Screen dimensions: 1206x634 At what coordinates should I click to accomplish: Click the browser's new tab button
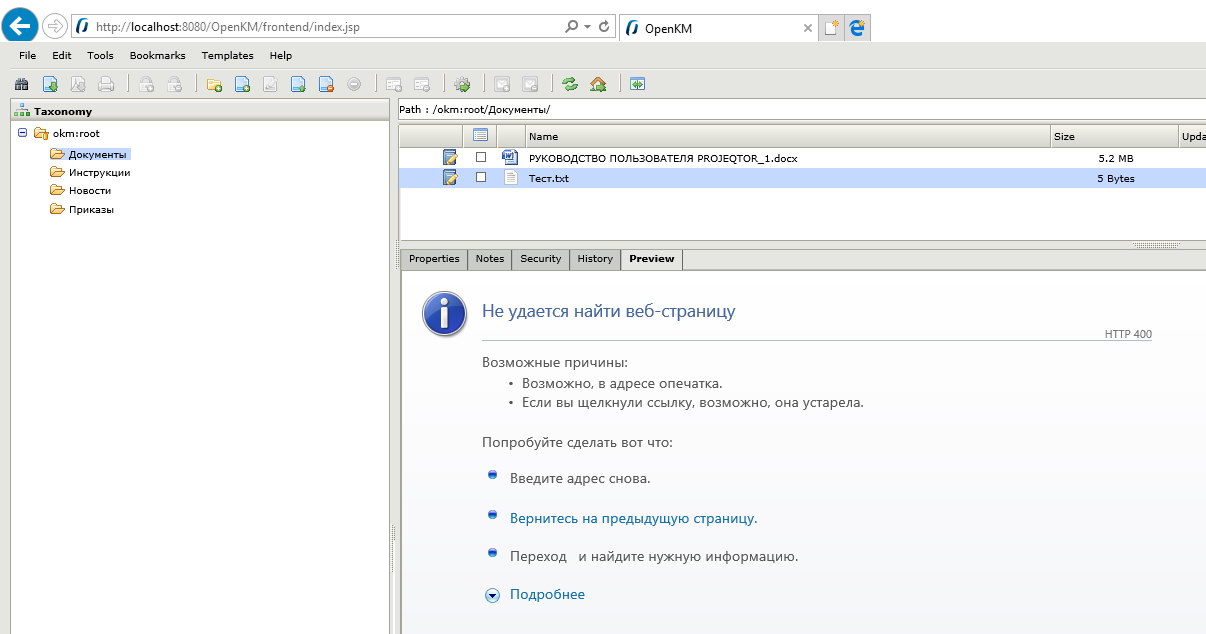tap(831, 27)
